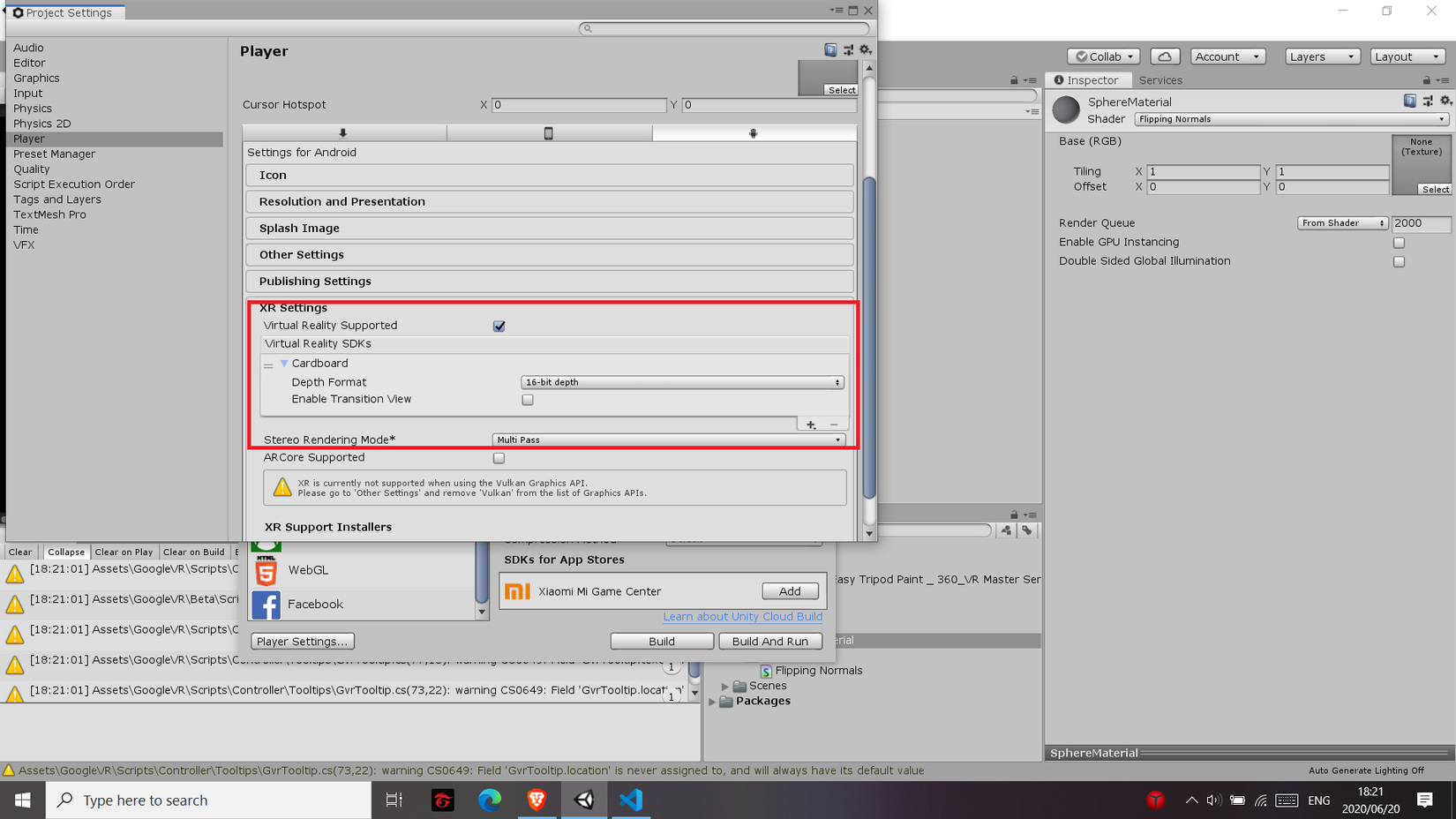Screen dimensions: 1456x819
Task: Open Visual Studio Code from taskbar
Action: point(631,800)
